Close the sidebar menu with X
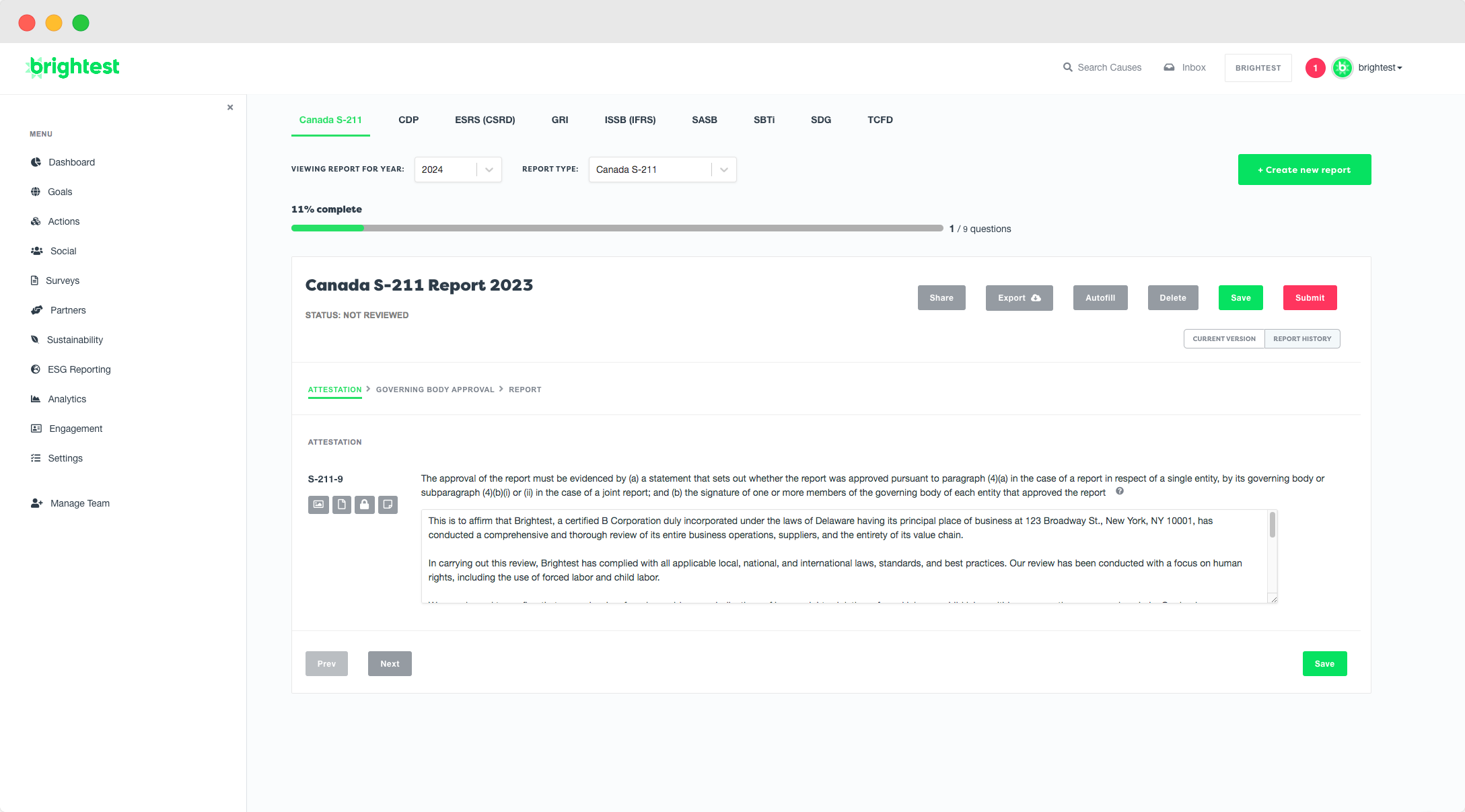The height and width of the screenshot is (812, 1465). point(230,107)
